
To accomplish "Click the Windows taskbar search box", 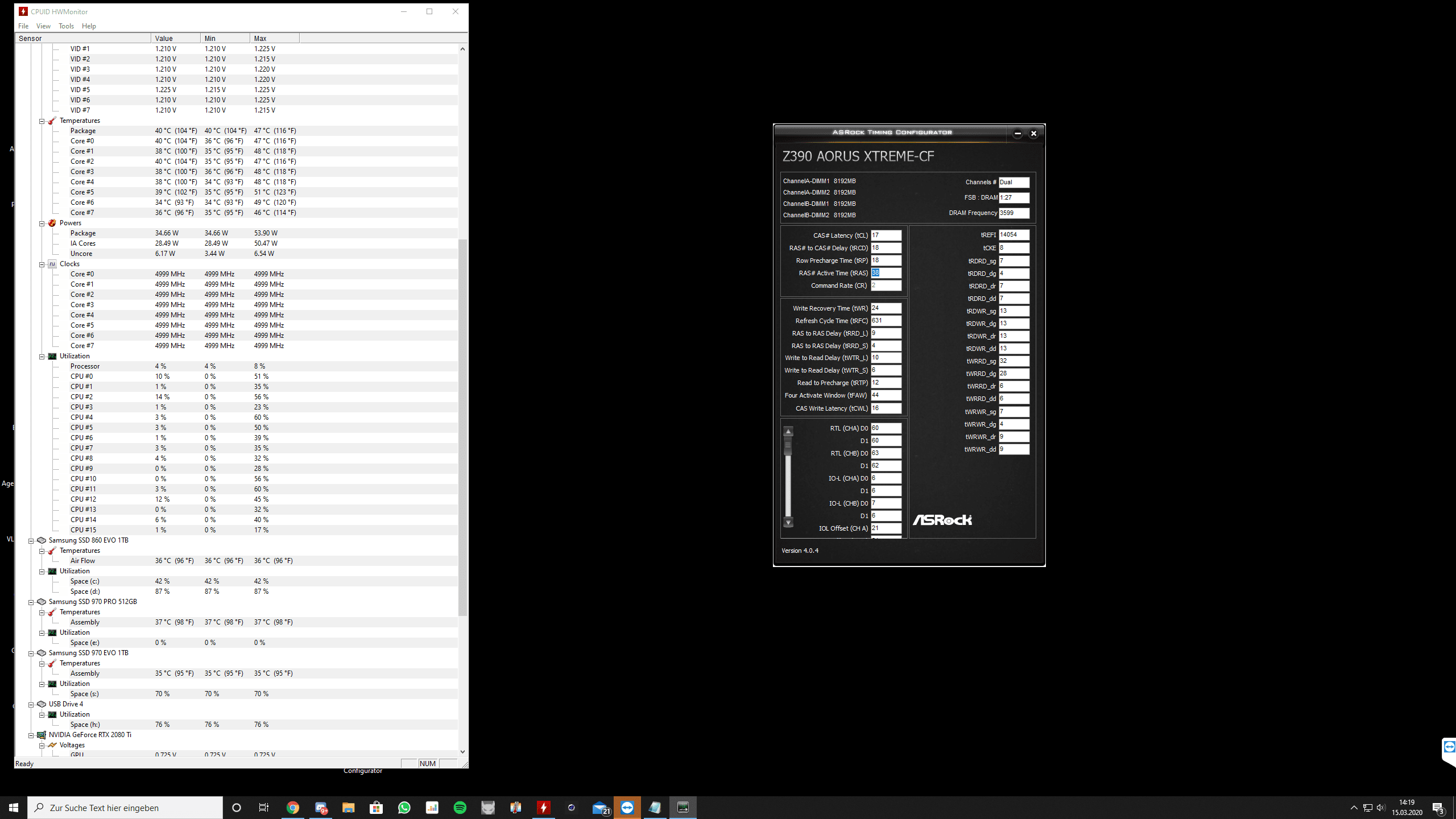I will (125, 808).
